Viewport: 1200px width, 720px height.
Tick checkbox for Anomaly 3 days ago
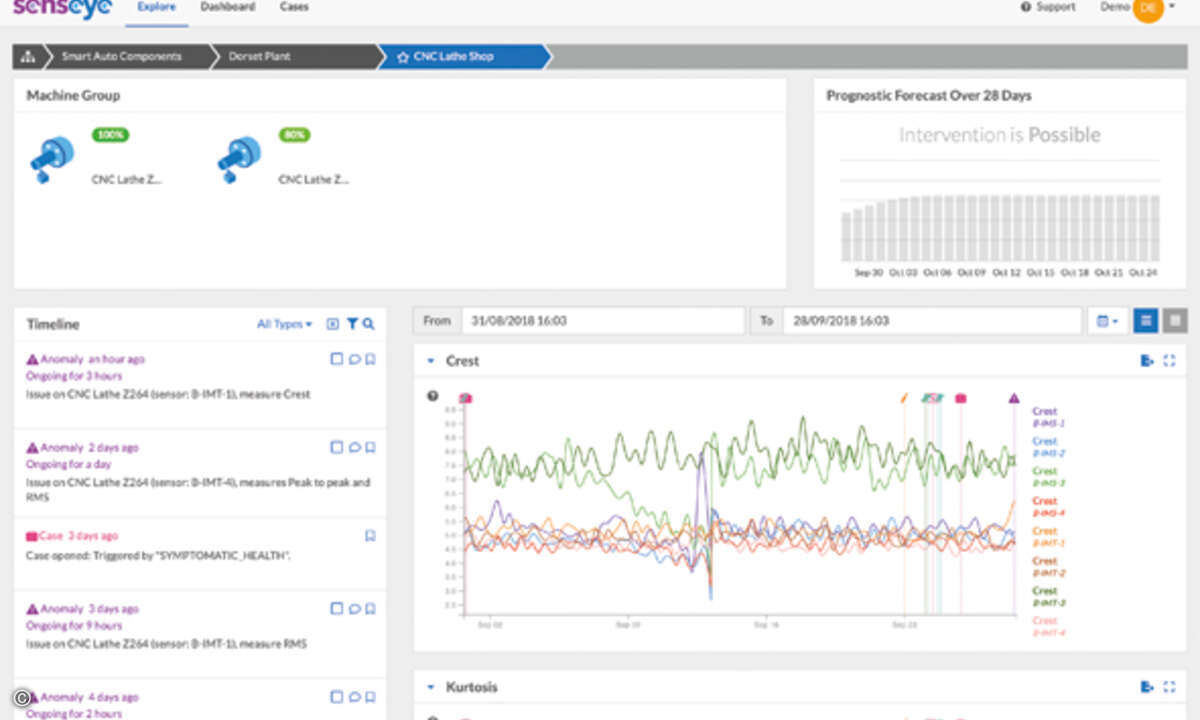[x=336, y=609]
